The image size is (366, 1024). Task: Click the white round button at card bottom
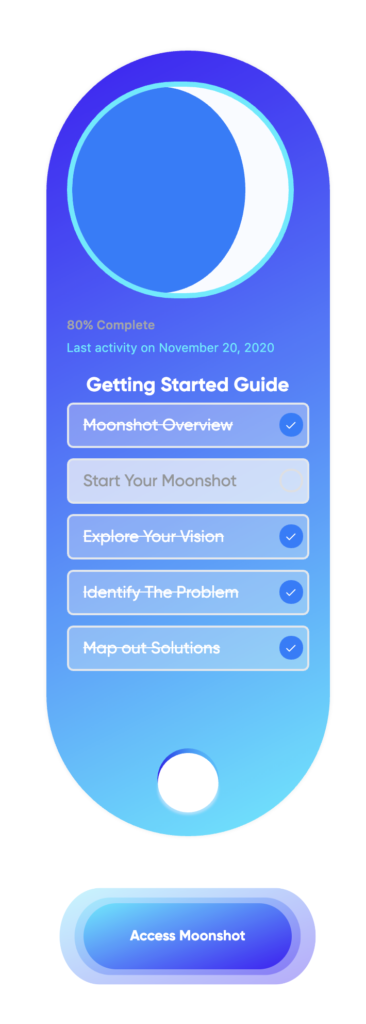[x=188, y=782]
